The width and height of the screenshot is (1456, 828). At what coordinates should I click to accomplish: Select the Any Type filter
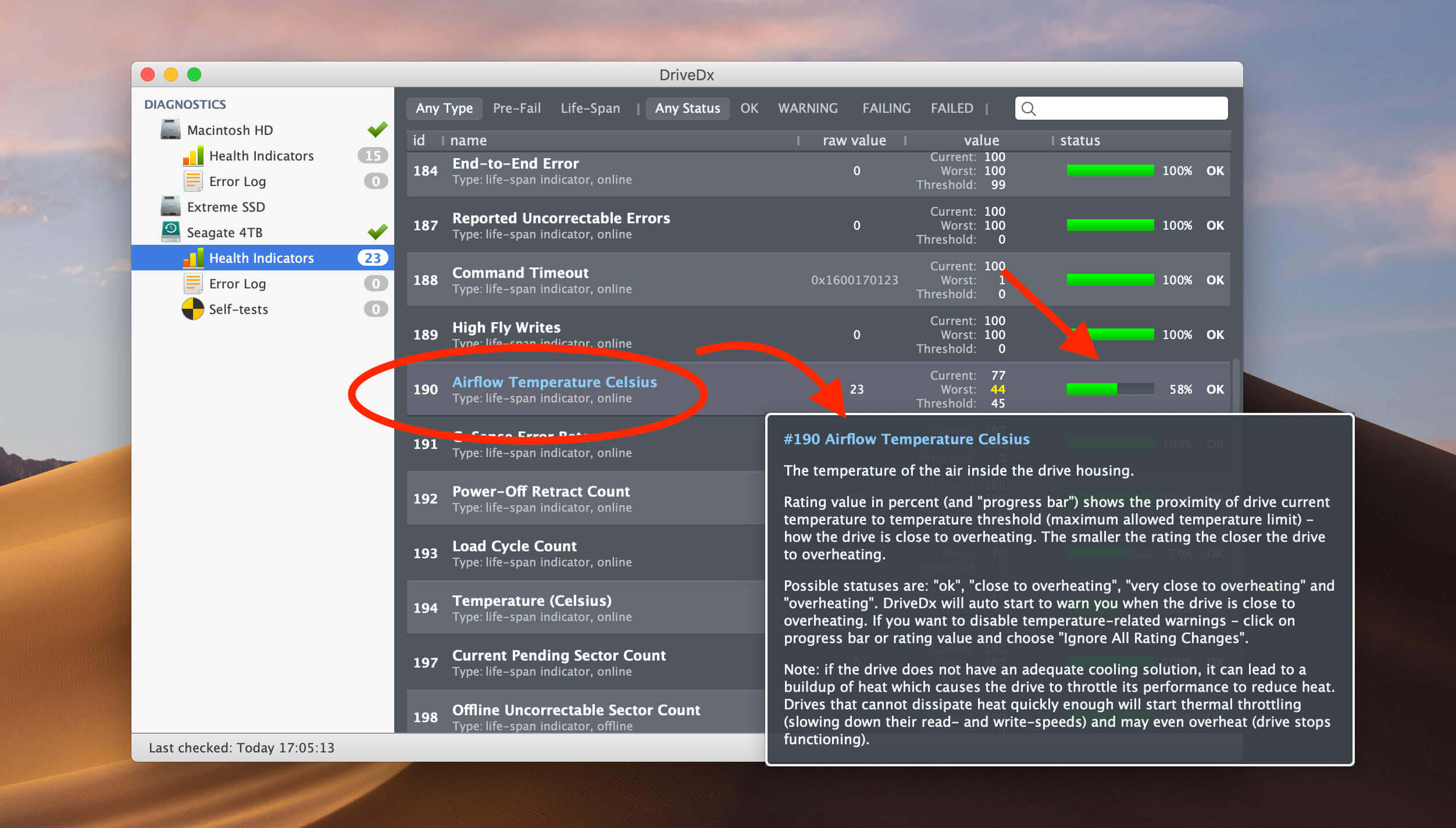coord(444,108)
